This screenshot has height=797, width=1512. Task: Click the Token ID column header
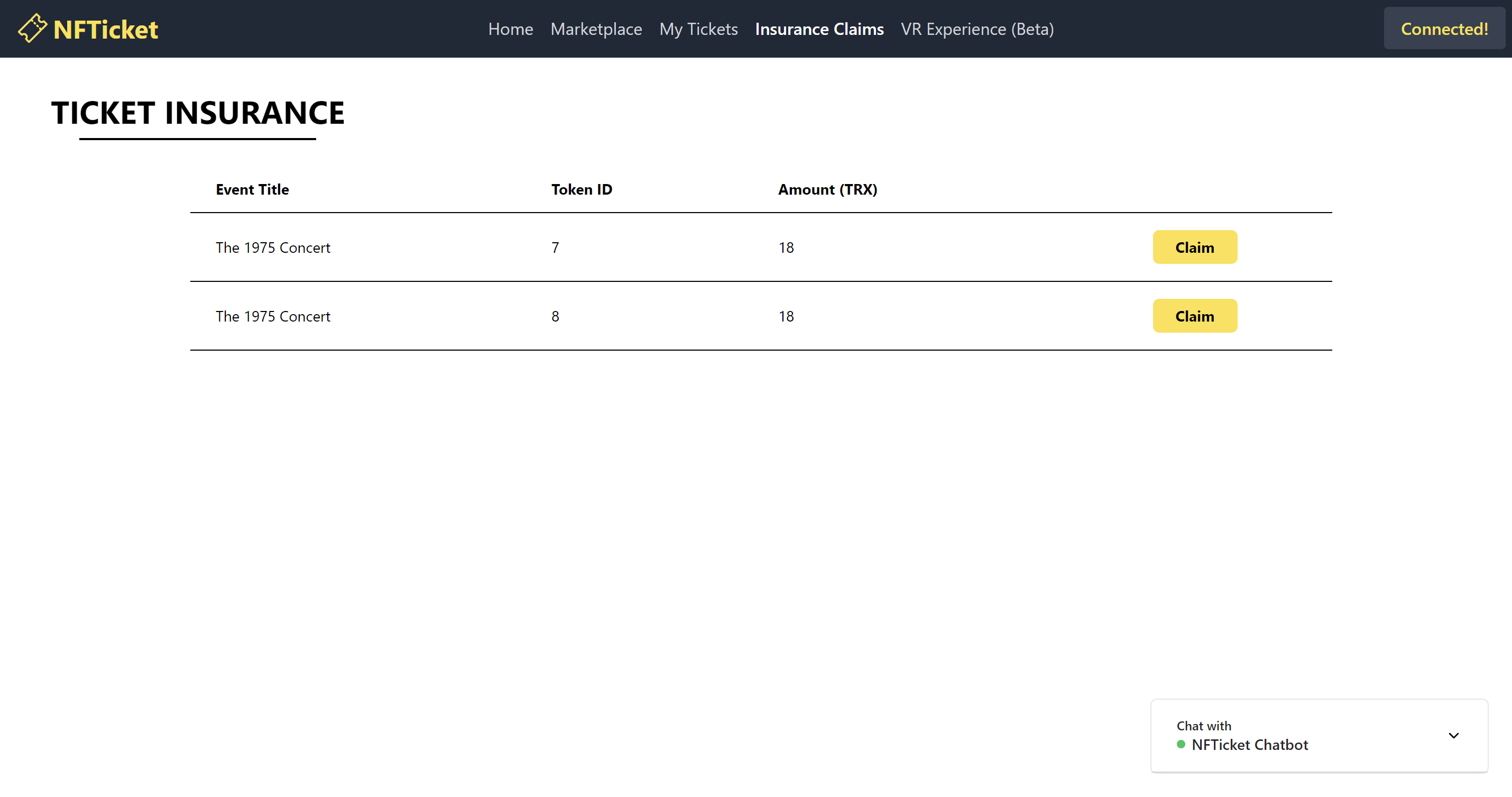581,189
